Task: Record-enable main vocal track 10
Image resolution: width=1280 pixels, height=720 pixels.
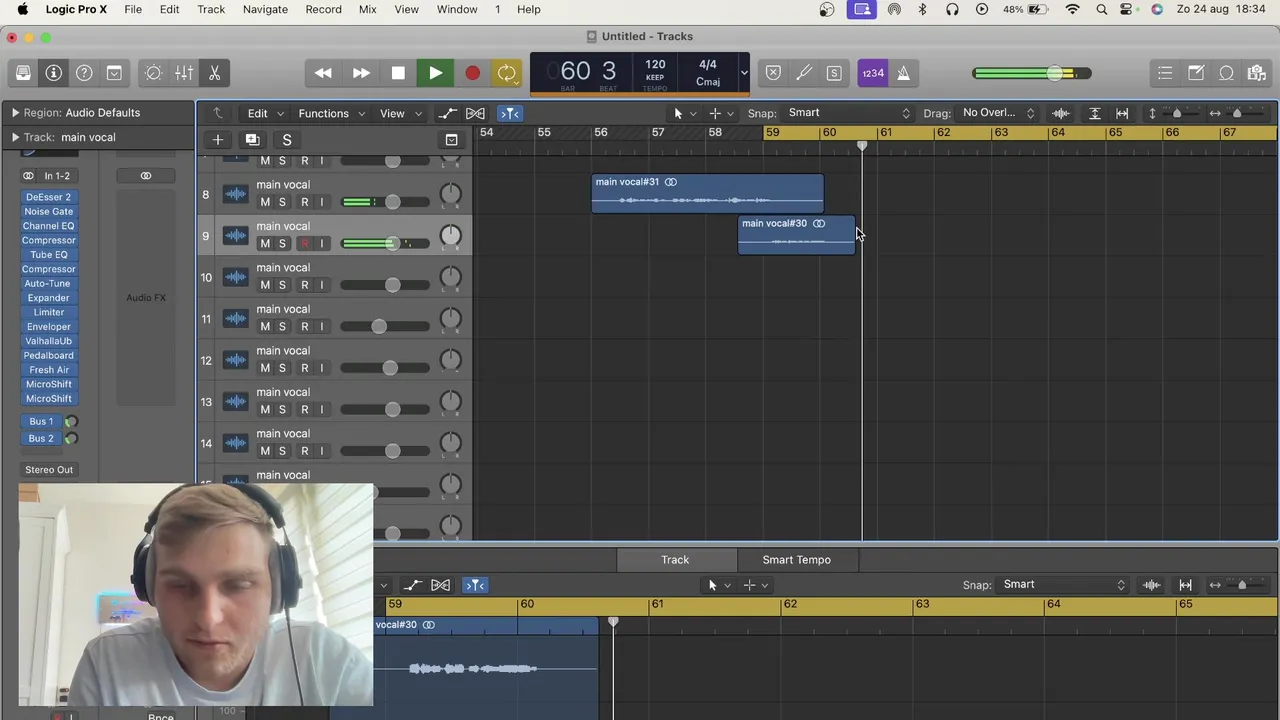Action: pos(305,285)
